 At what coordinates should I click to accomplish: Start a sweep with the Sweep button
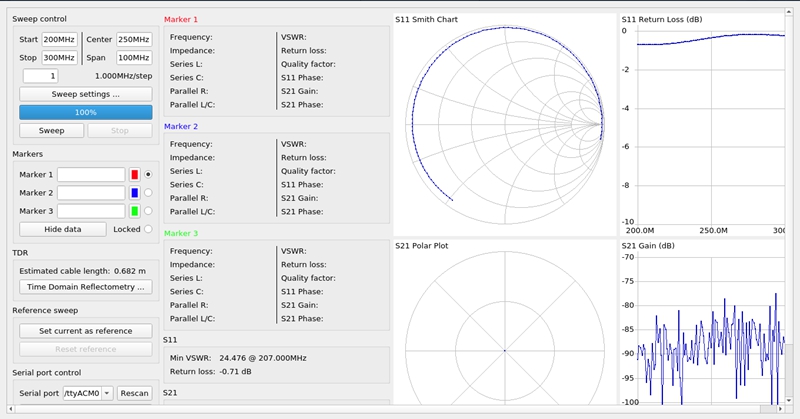(51, 130)
